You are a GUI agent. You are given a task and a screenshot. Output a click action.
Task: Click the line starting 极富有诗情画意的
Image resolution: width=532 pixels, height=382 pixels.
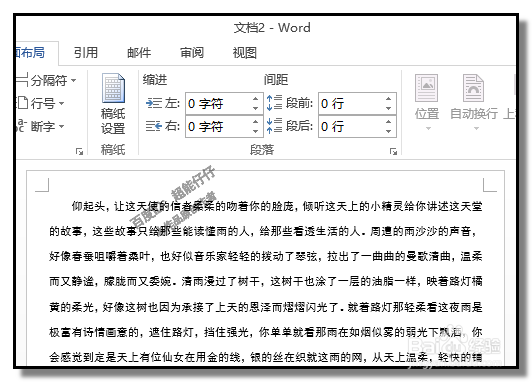click(266, 332)
